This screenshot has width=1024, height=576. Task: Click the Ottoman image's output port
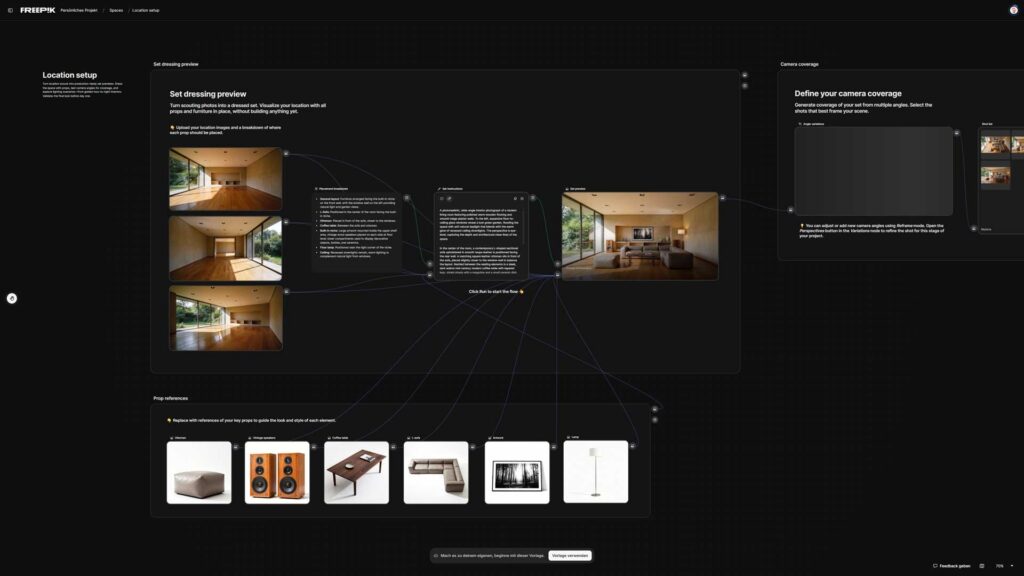click(236, 447)
